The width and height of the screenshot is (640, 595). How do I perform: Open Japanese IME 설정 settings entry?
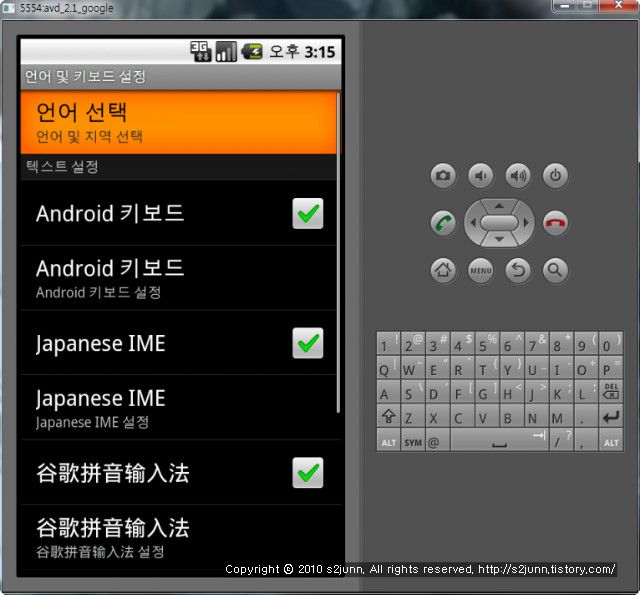(x=179, y=408)
